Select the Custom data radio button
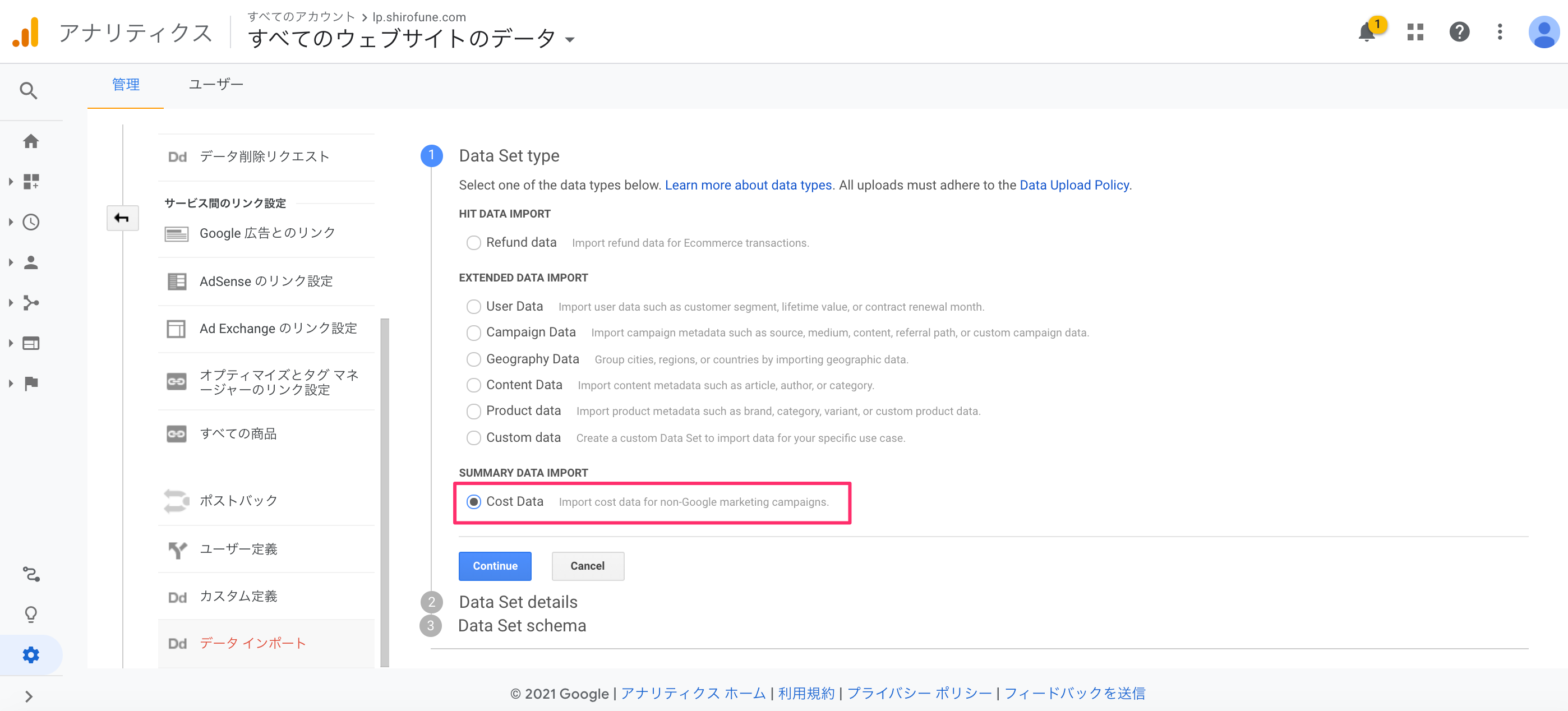The height and width of the screenshot is (711, 1568). point(473,438)
